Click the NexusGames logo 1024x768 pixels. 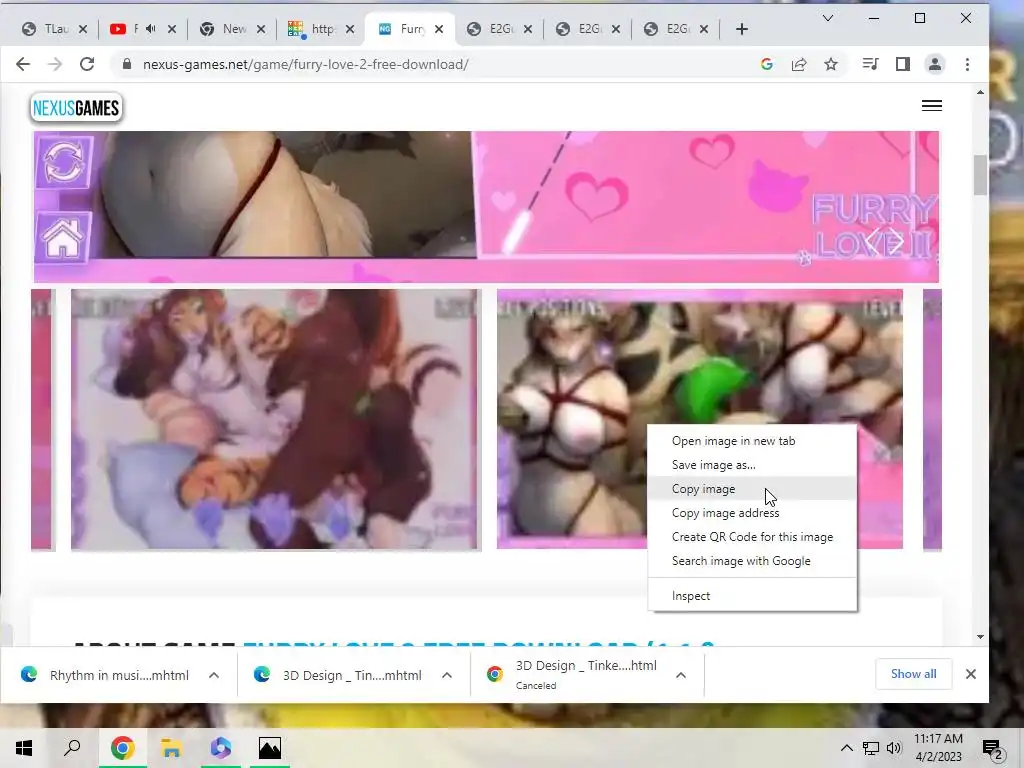(76, 108)
